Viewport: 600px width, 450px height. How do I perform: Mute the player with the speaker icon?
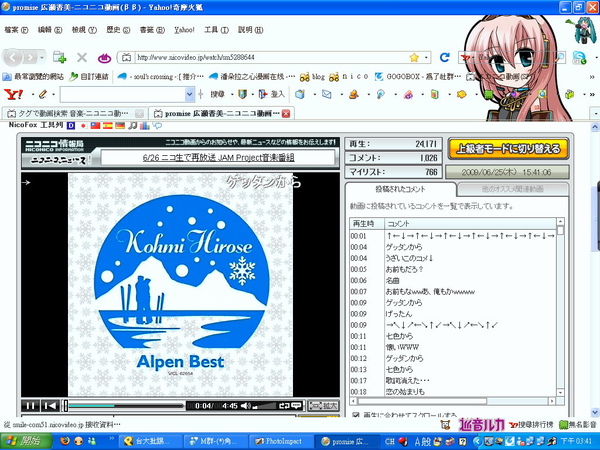coord(246,406)
